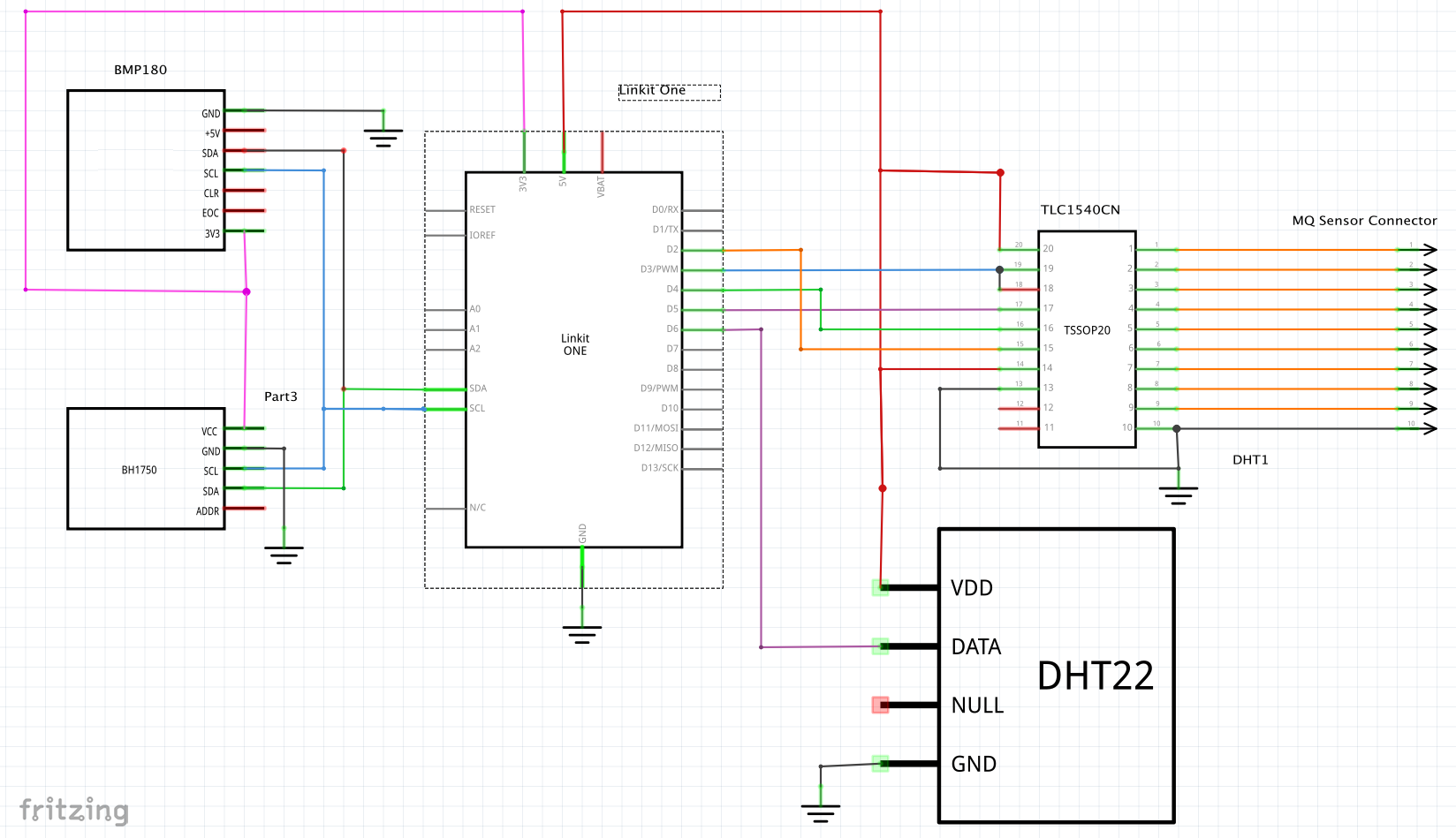The height and width of the screenshot is (838, 1456).
Task: Click the Linkit ONE D13/SCK pin
Action: click(702, 469)
